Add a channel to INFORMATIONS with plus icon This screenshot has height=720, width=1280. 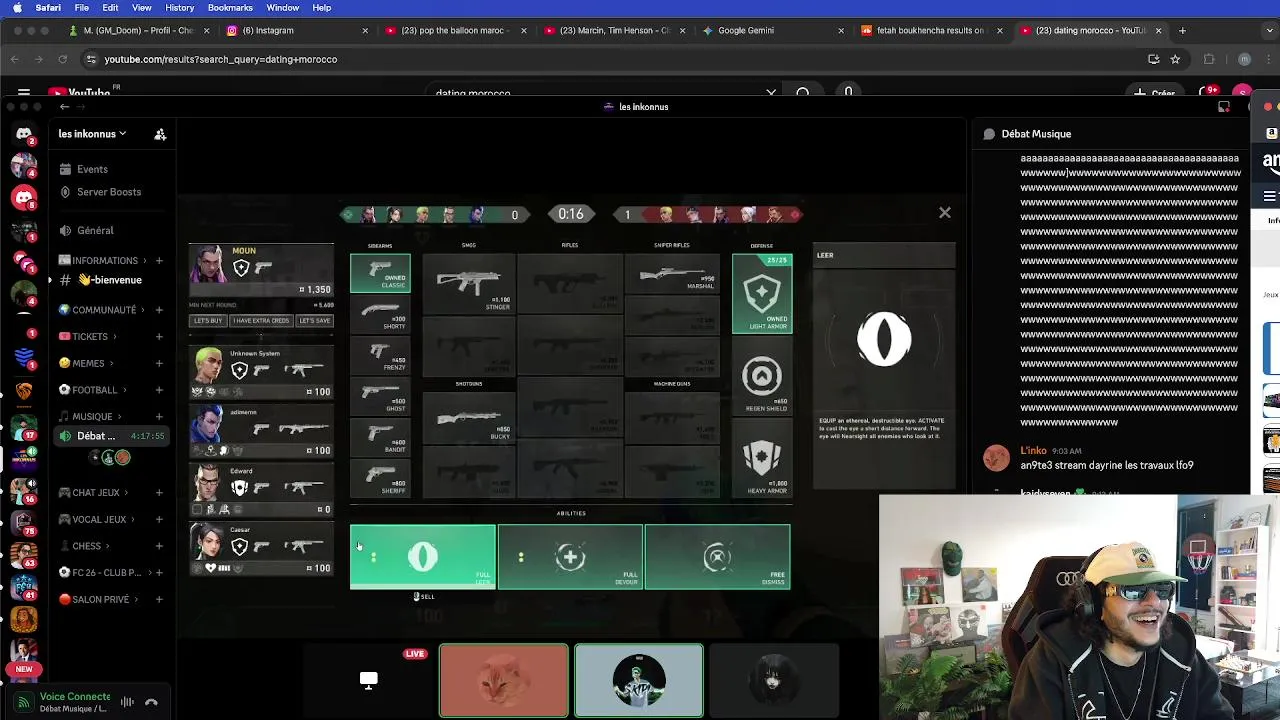(x=159, y=260)
